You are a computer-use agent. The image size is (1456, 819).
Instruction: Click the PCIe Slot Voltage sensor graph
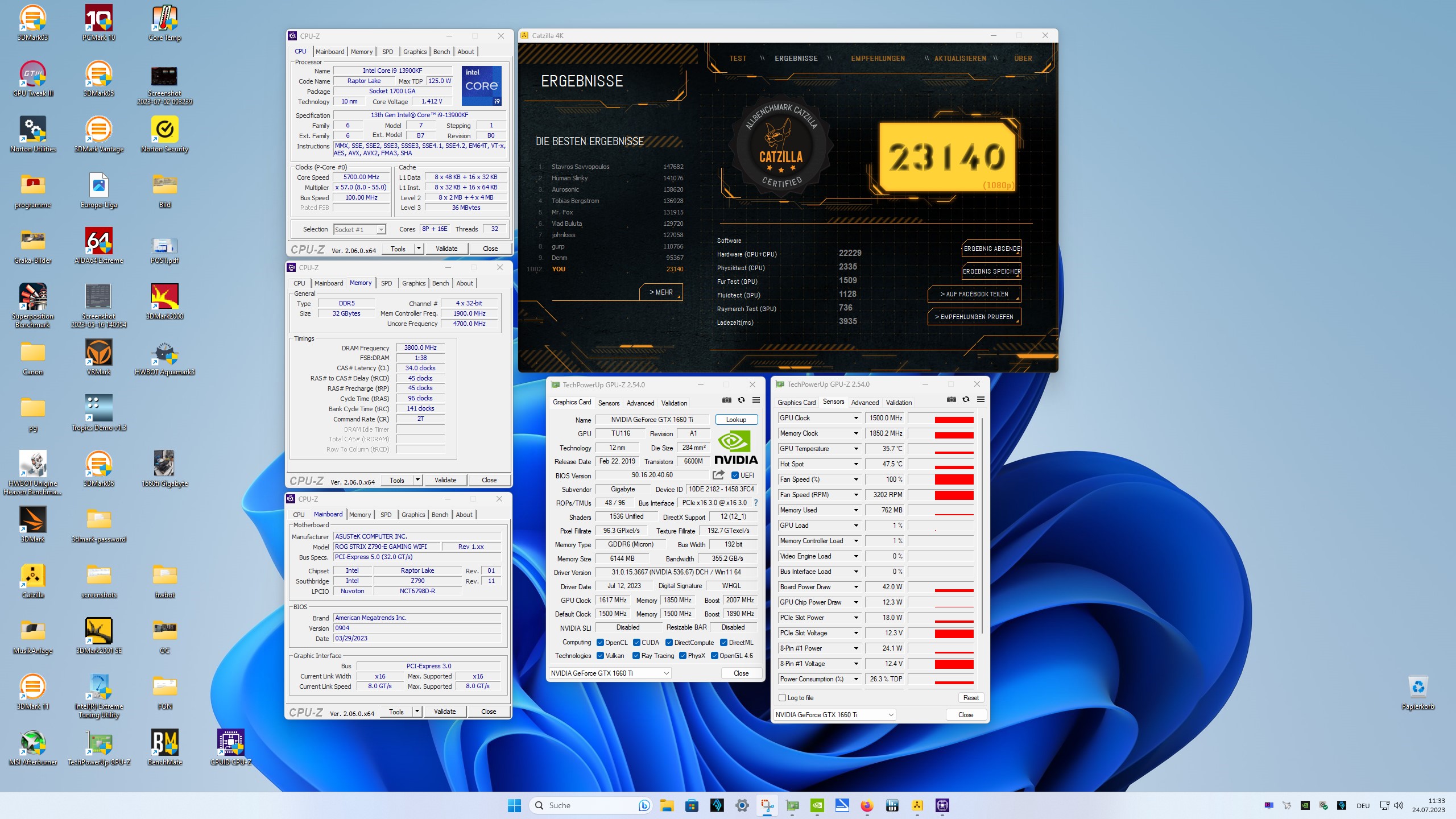click(941, 633)
